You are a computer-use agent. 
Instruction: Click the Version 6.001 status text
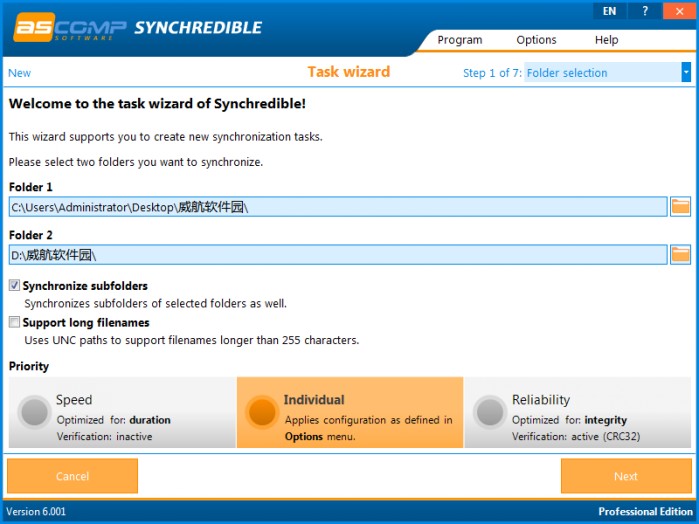36,511
